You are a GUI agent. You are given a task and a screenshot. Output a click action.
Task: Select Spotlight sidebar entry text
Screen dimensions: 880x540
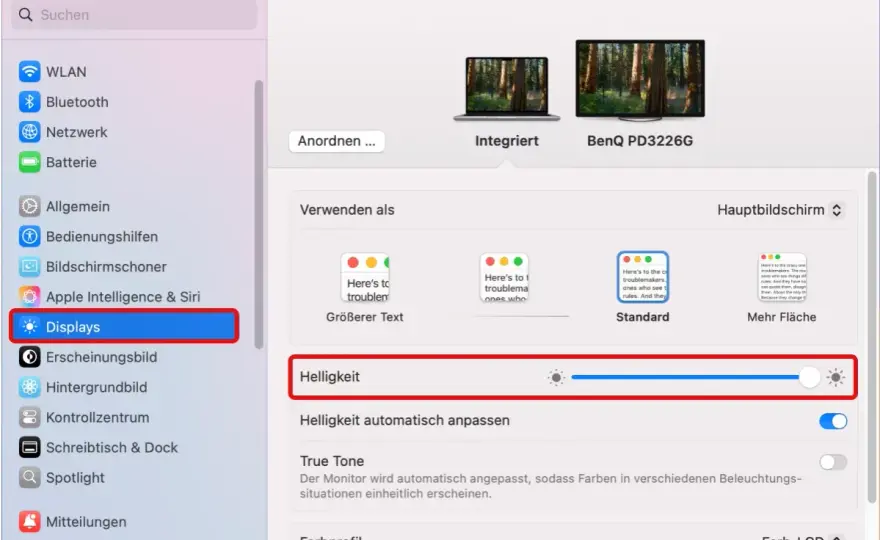point(75,478)
